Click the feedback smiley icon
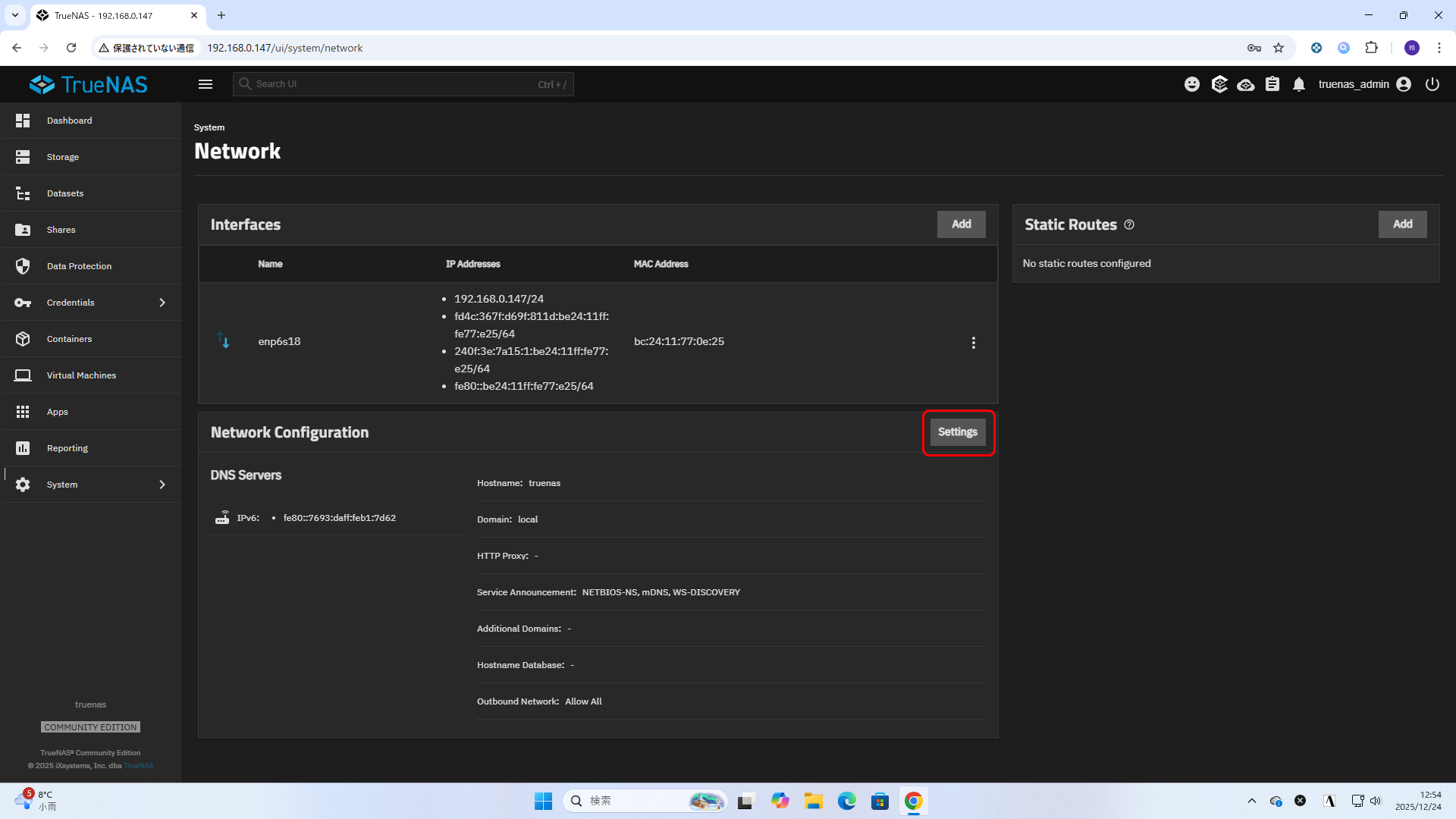 click(1192, 84)
